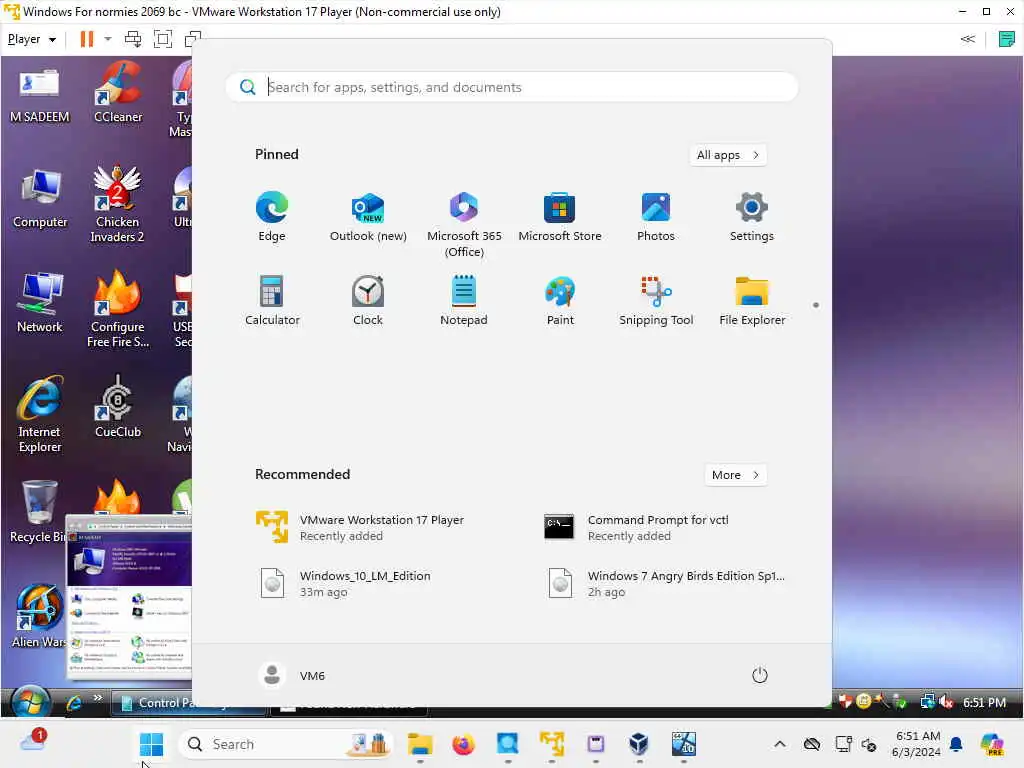
Task: Show All apps list
Action: (x=728, y=155)
